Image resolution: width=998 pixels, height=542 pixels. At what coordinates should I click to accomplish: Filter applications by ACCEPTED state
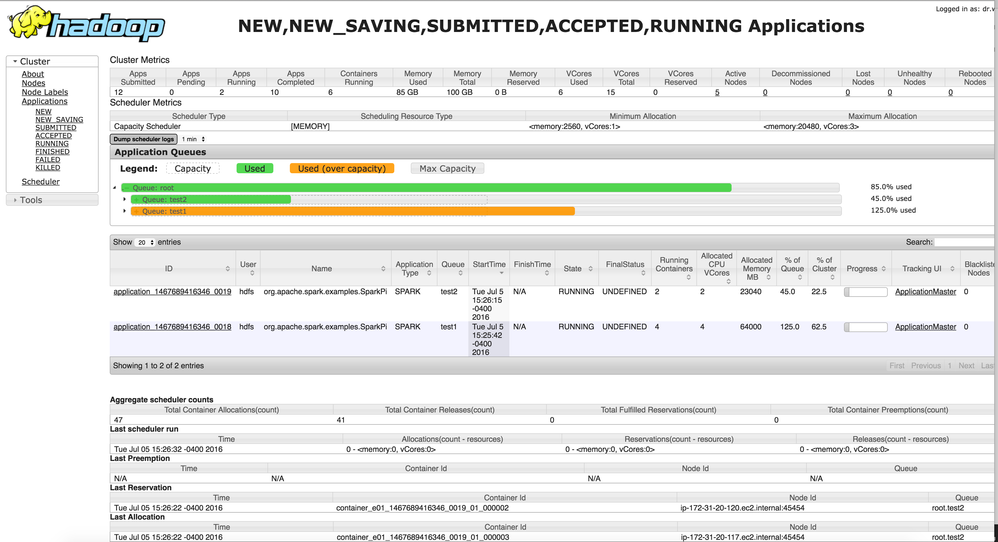coord(53,136)
